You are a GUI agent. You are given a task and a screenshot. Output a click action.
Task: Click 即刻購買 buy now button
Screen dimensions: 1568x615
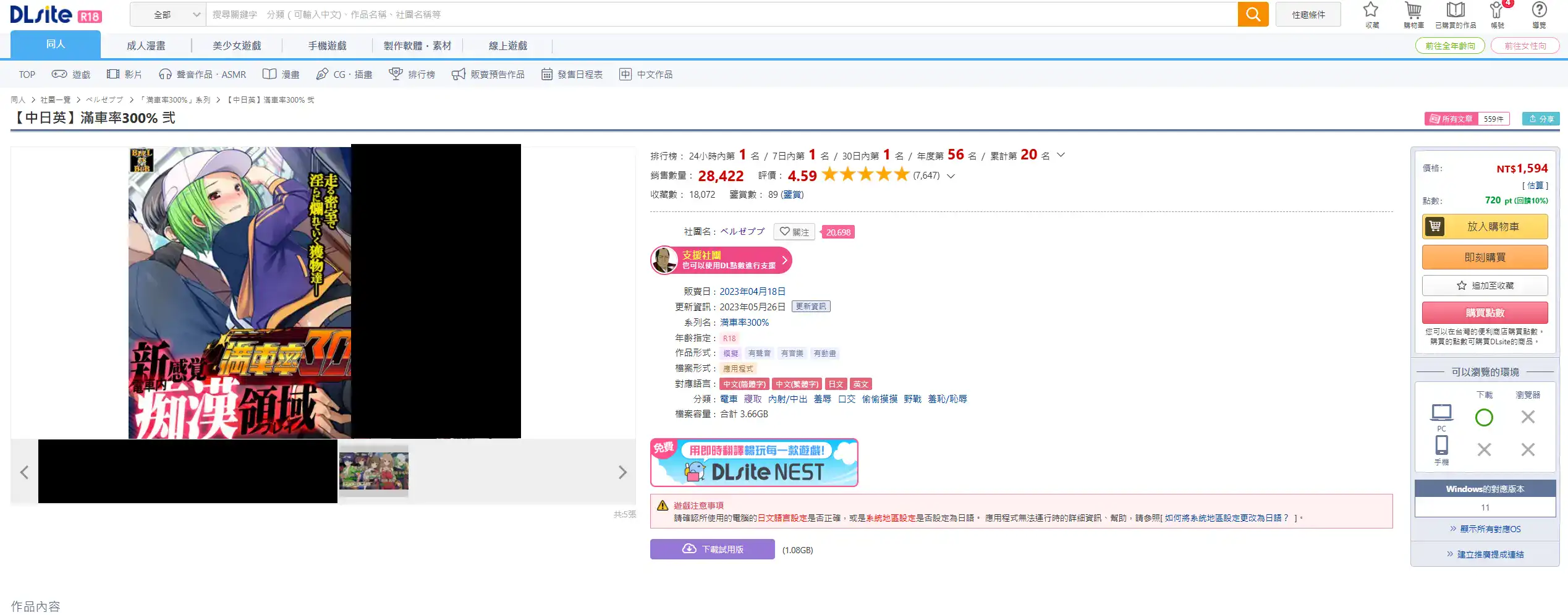(1485, 257)
